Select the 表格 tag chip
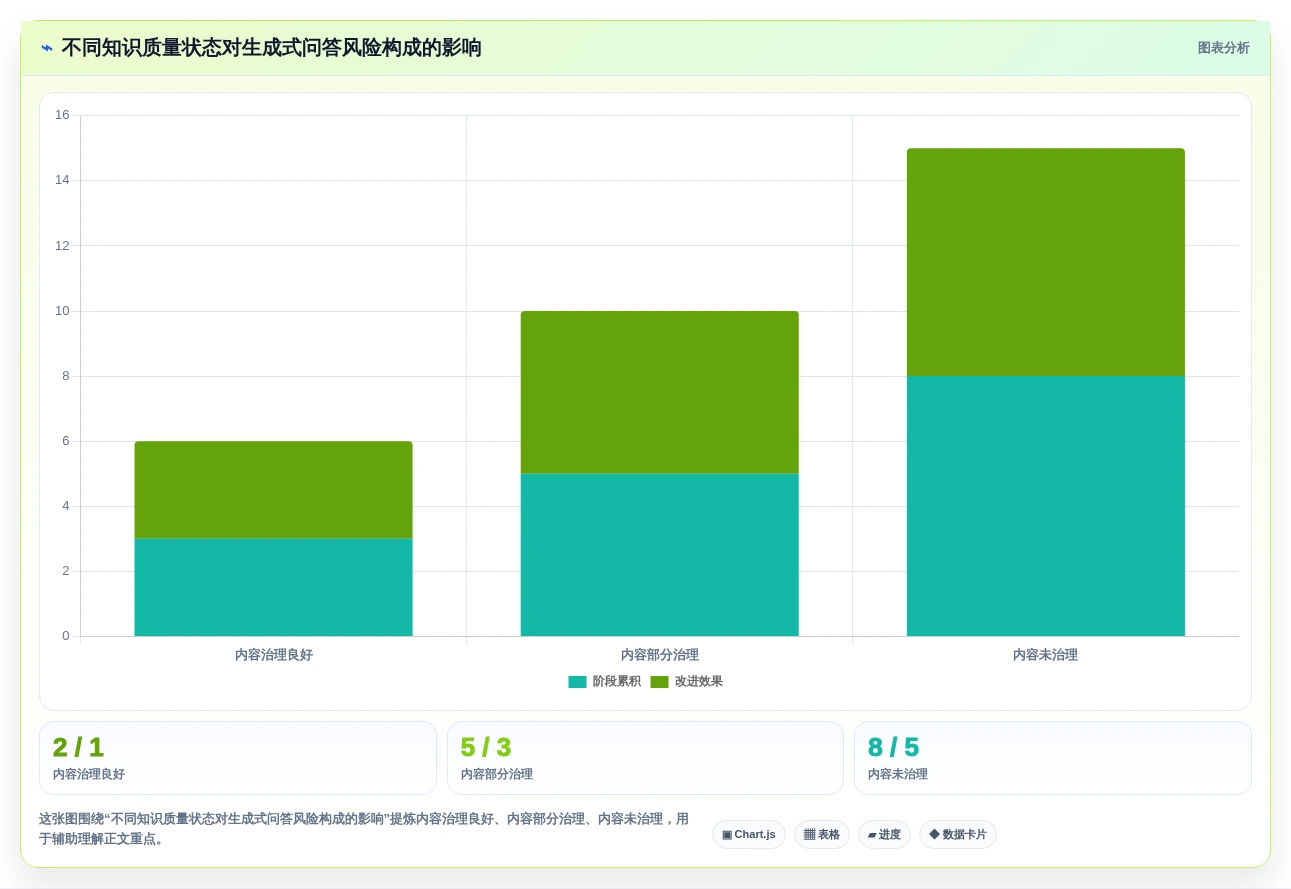The width and height of the screenshot is (1291, 889). pos(822,834)
